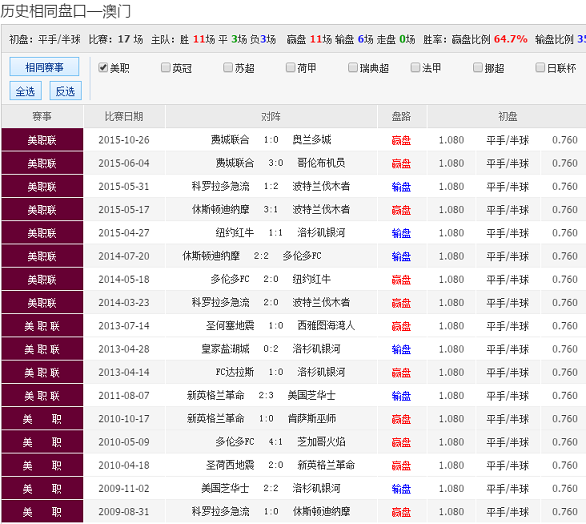This screenshot has height=524, width=586.
Task: Click the 相同赛事 button
Action: point(44,67)
